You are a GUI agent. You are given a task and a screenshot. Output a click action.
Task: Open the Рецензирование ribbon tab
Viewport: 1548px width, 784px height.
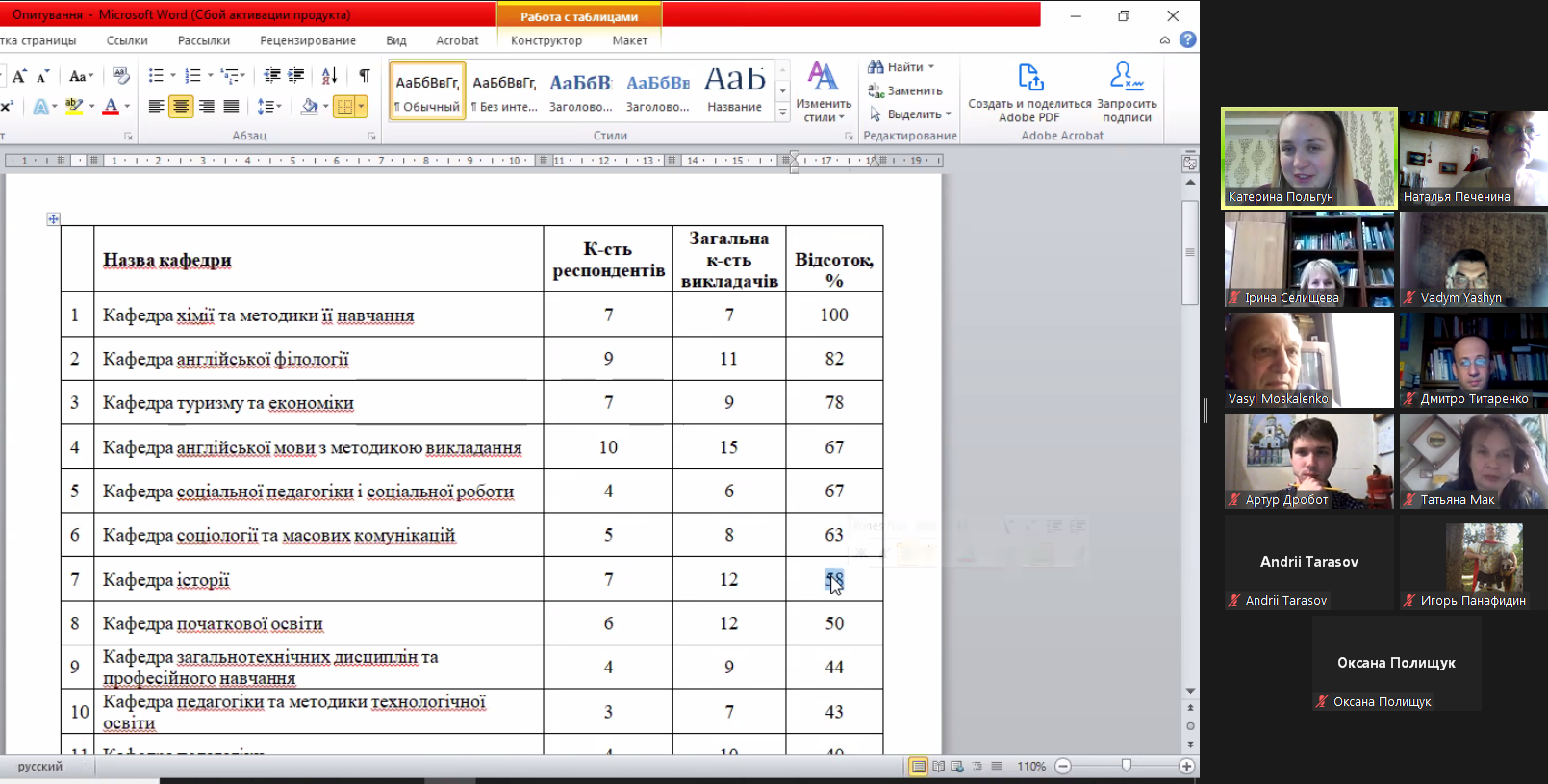pyautogui.click(x=307, y=40)
